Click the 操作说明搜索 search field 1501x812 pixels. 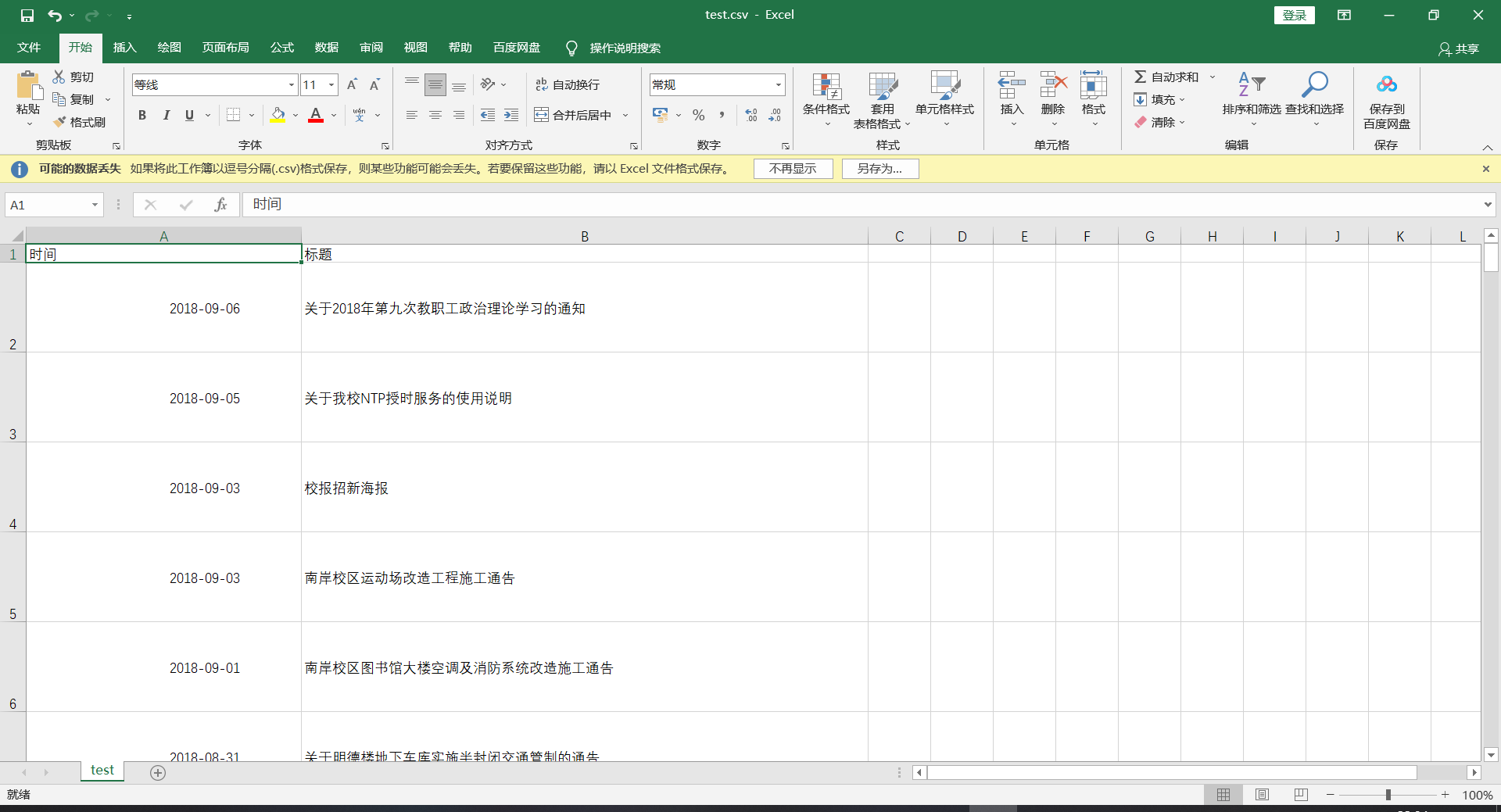625,48
